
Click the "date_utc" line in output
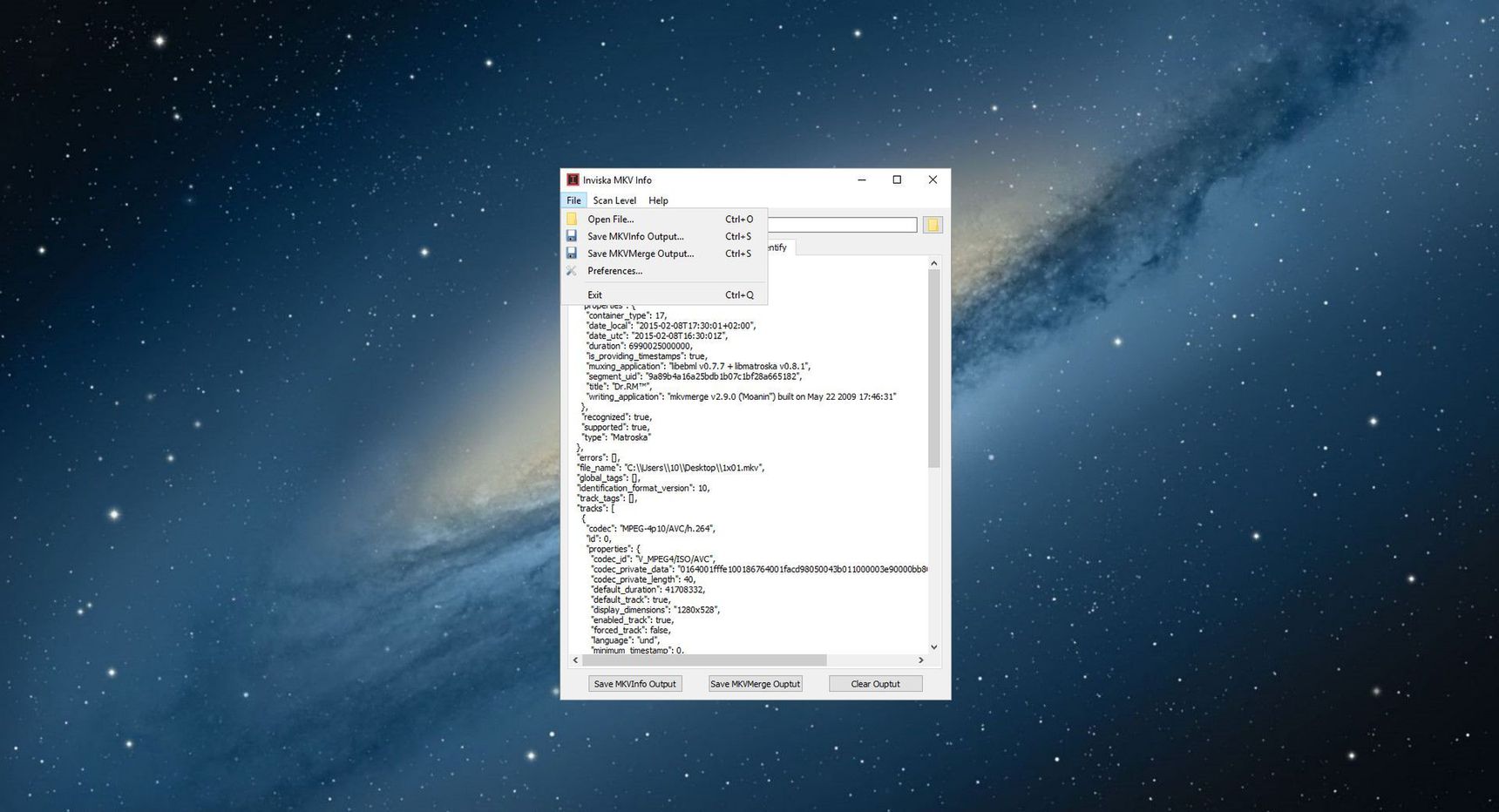[x=657, y=336]
